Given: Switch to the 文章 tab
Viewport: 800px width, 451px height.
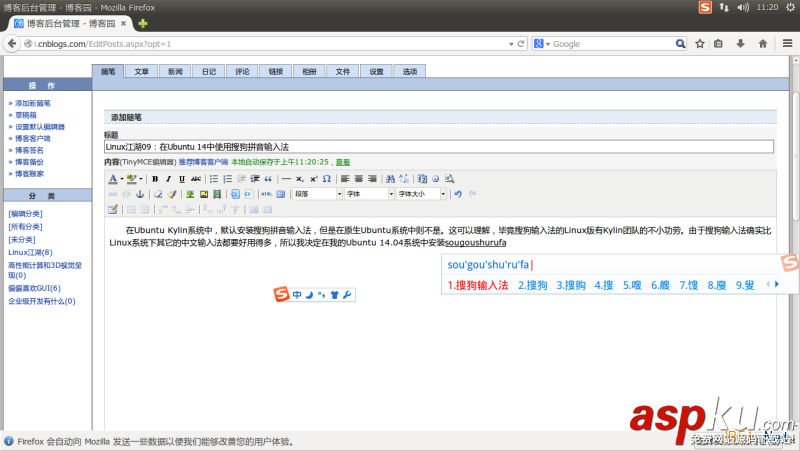Looking at the screenshot, I should click(141, 71).
